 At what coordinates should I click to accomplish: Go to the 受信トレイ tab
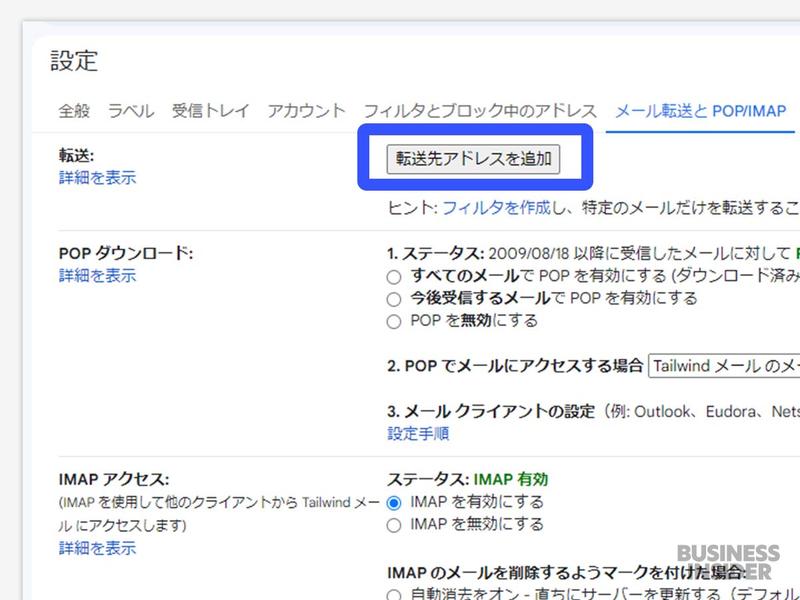point(210,111)
